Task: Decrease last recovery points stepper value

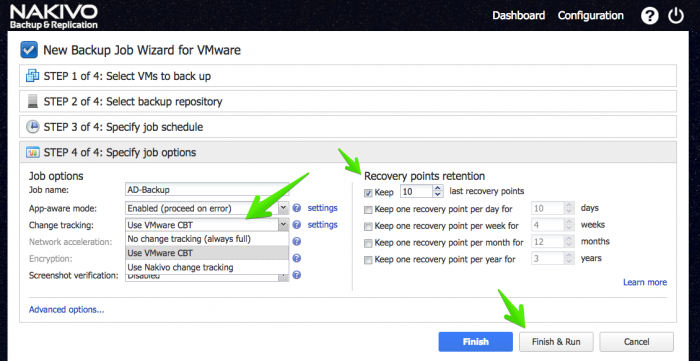Action: (x=438, y=195)
